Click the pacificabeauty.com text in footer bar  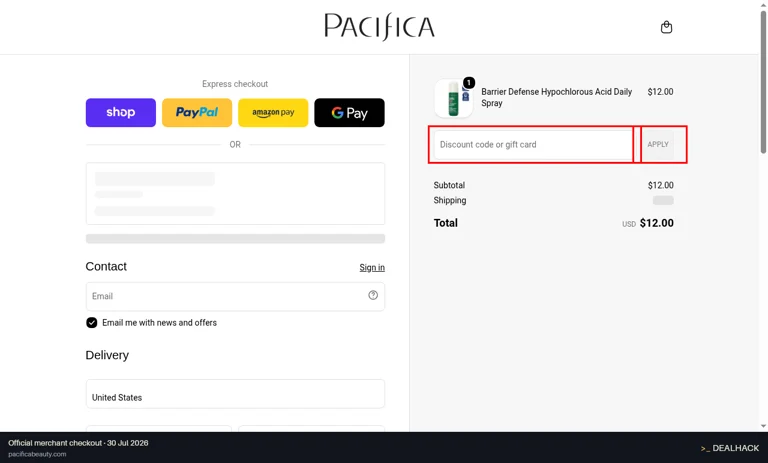pyautogui.click(x=37, y=454)
